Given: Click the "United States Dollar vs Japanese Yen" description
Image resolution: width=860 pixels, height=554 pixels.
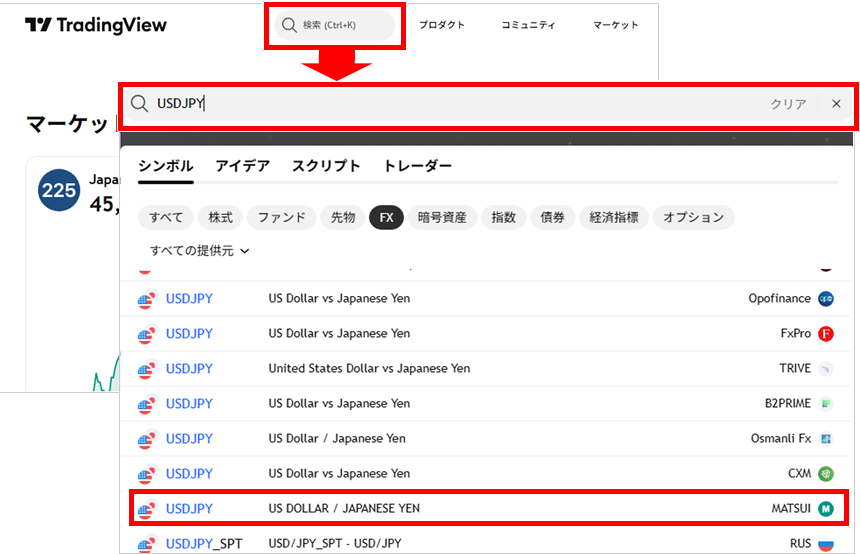Looking at the screenshot, I should (x=369, y=369).
